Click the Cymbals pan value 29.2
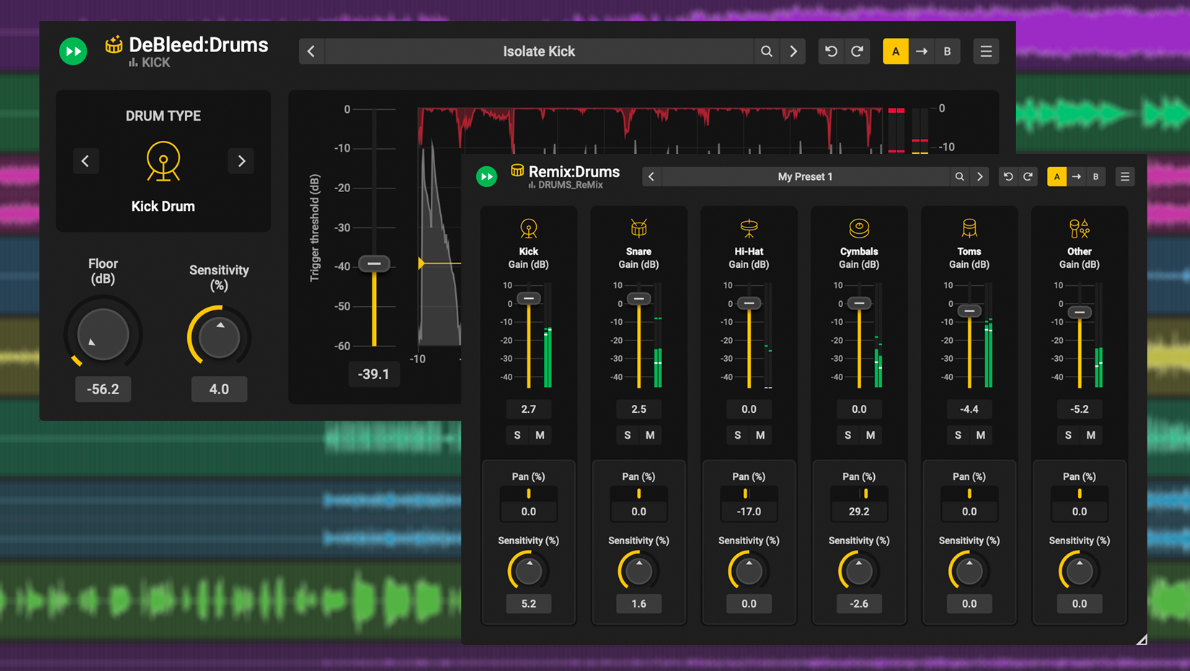Image resolution: width=1190 pixels, height=671 pixels. pyautogui.click(x=859, y=512)
